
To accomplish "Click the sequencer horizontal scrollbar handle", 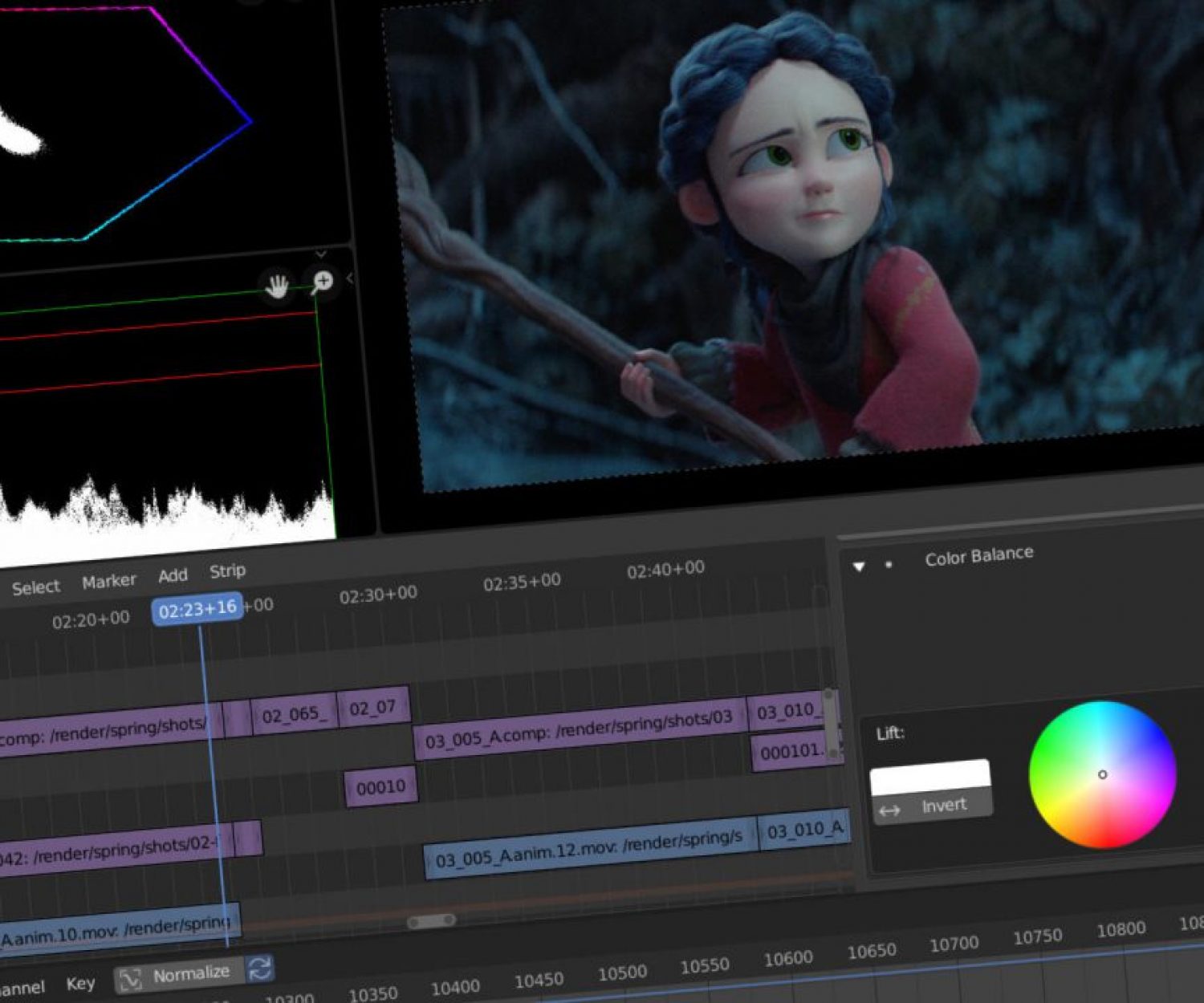I will point(431,921).
